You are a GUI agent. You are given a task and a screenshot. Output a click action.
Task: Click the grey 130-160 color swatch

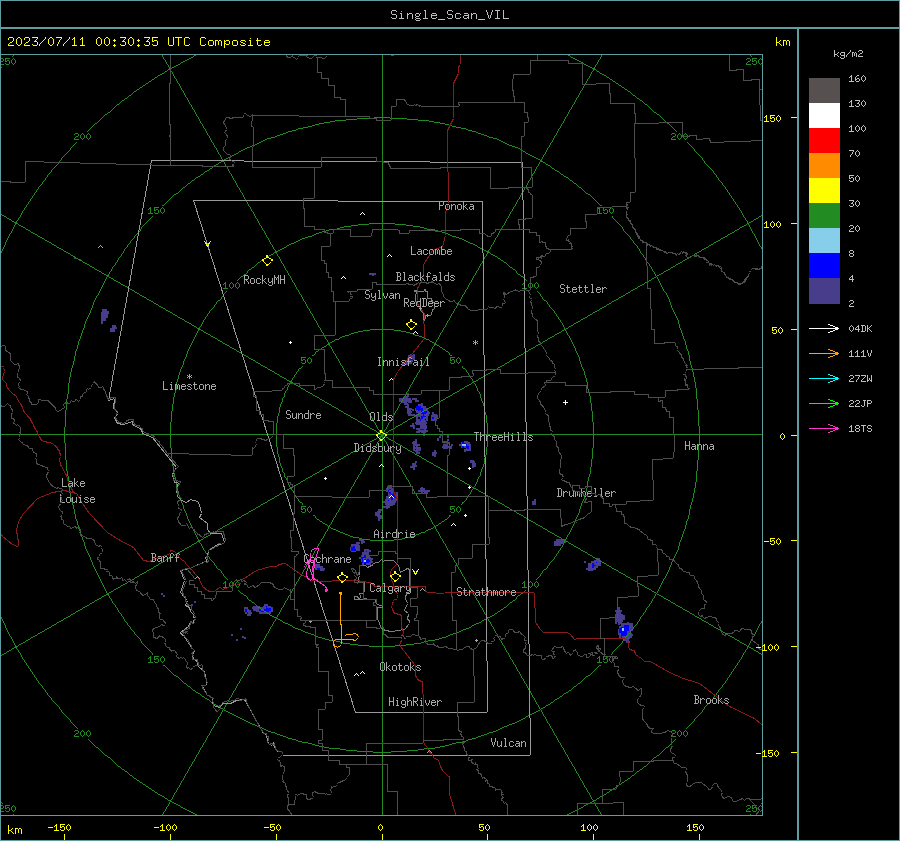824,91
